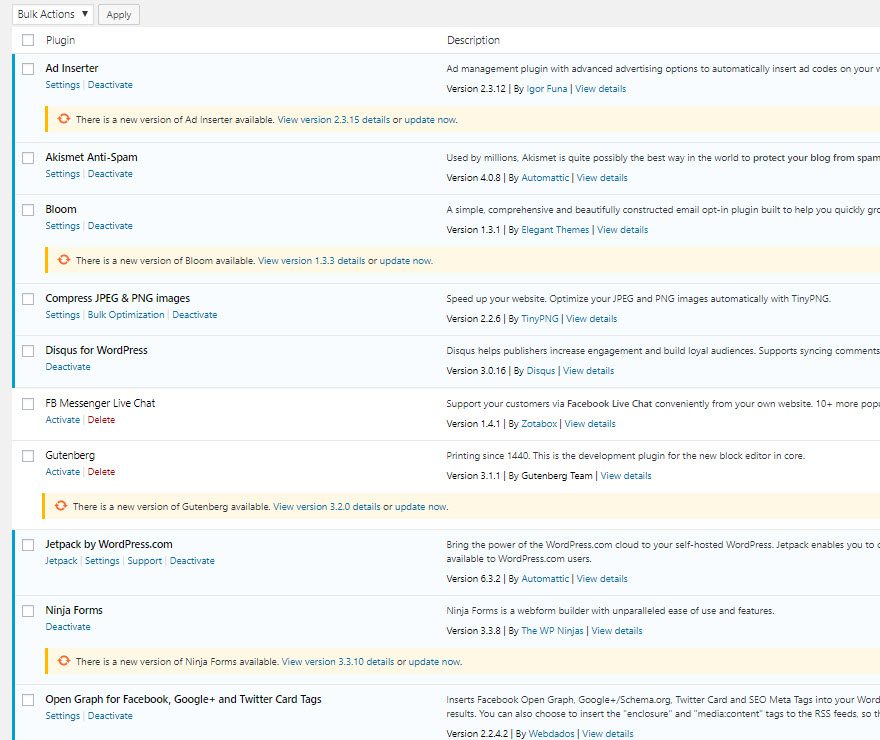
Task: View details for Disqus for WordPress
Action: point(589,371)
